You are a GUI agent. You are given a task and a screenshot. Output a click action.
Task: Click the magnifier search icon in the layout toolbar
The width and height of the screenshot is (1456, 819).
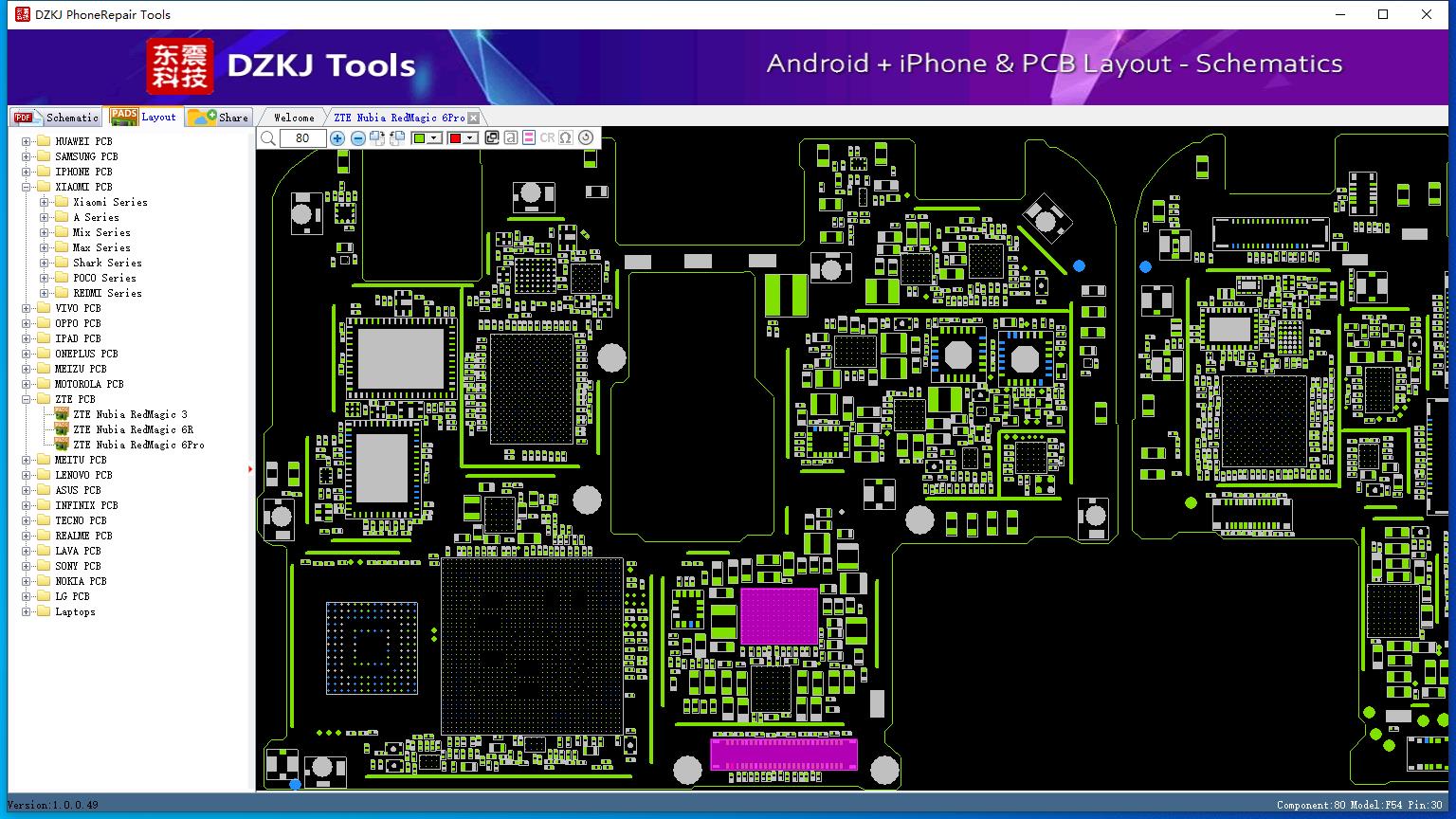tap(268, 138)
